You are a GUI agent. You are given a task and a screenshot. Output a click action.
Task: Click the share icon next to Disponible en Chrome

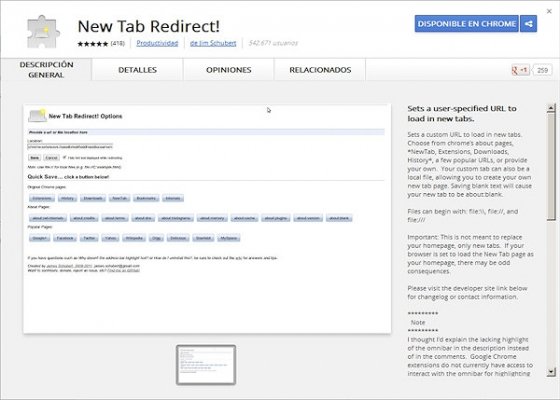[x=529, y=24]
